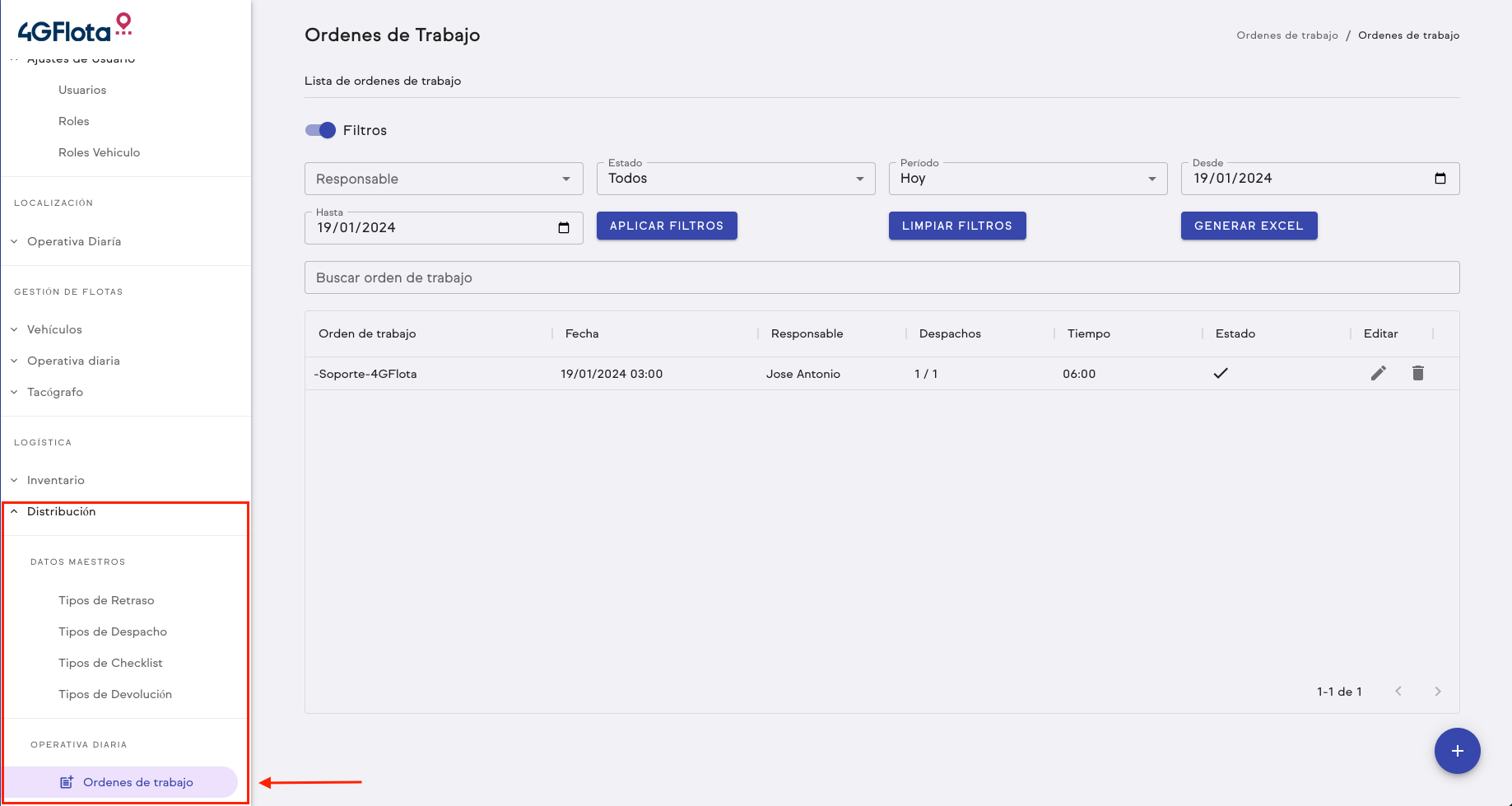Click the Buscar orden de trabajo field
This screenshot has width=1512, height=806.
[881, 277]
